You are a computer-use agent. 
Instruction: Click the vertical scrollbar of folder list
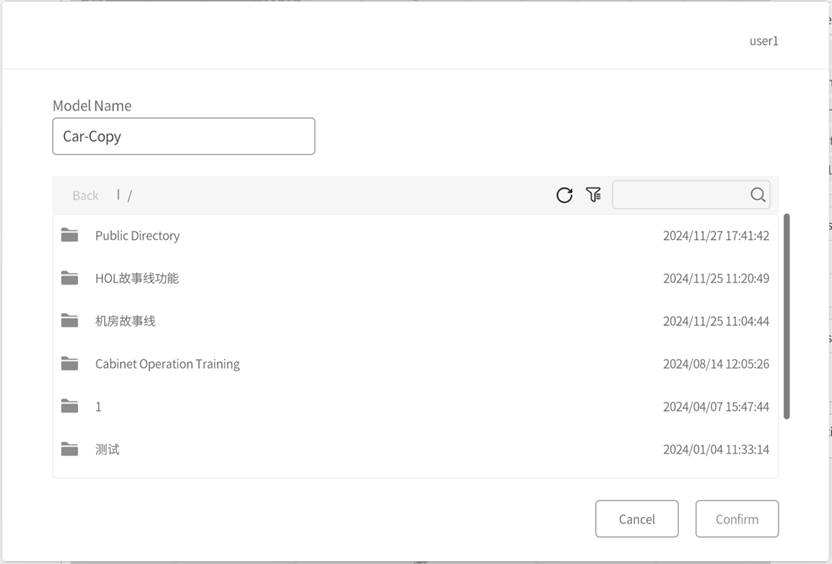[x=786, y=315]
